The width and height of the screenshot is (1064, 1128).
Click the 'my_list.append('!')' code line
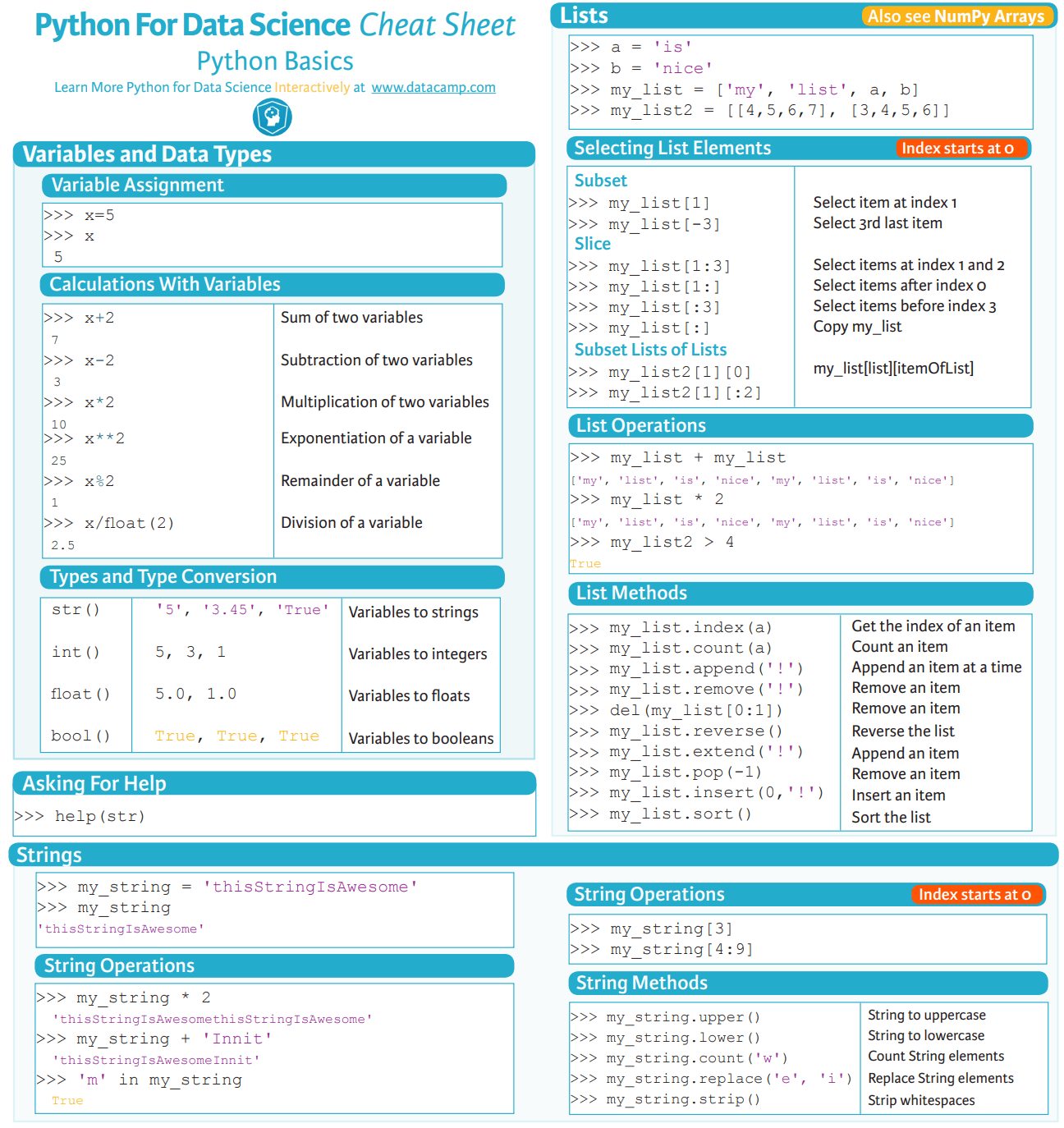[686, 669]
